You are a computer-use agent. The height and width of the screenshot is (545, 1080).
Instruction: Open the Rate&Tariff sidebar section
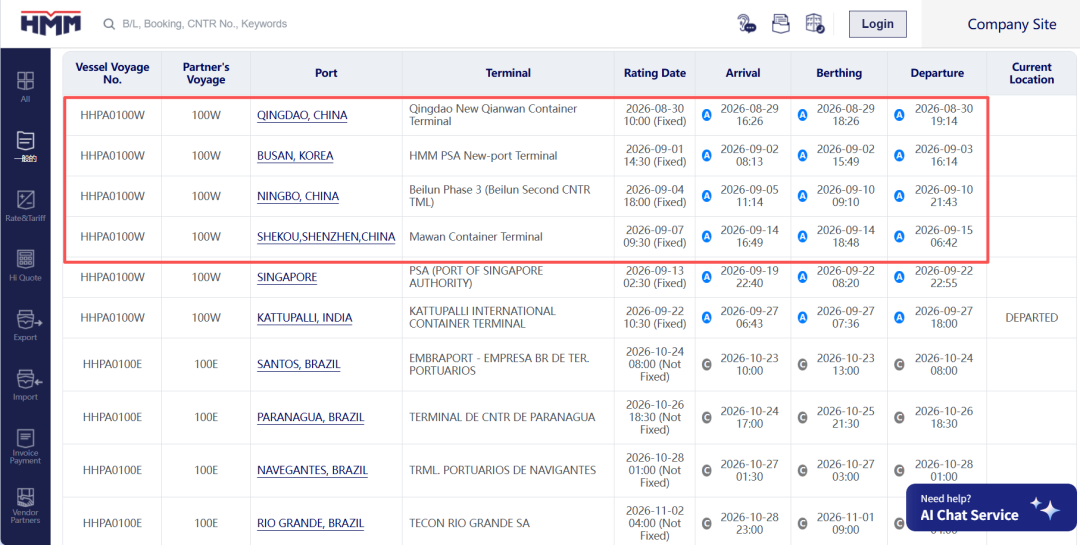pyautogui.click(x=25, y=206)
